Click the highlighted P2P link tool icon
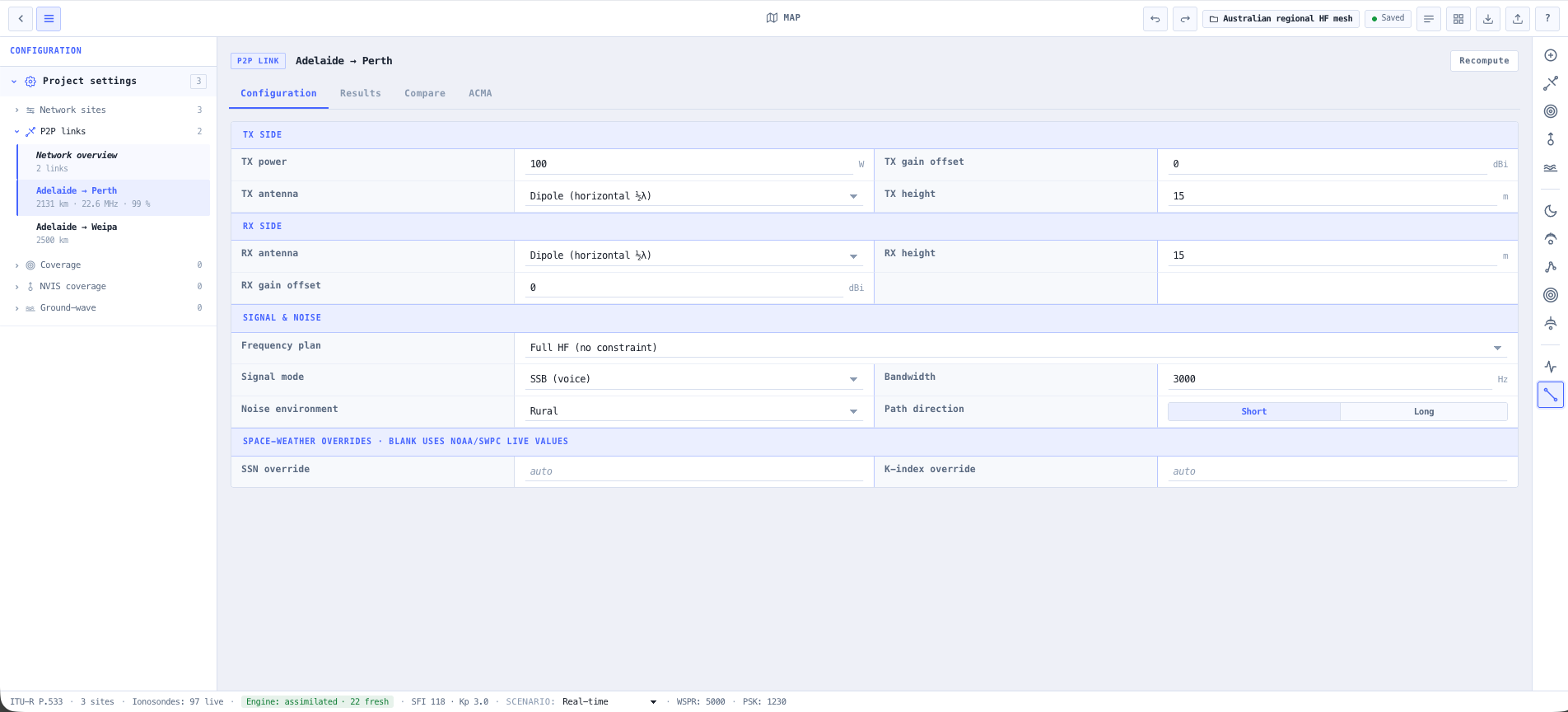Screen dimensions: 1568x712 pyautogui.click(x=1551, y=395)
